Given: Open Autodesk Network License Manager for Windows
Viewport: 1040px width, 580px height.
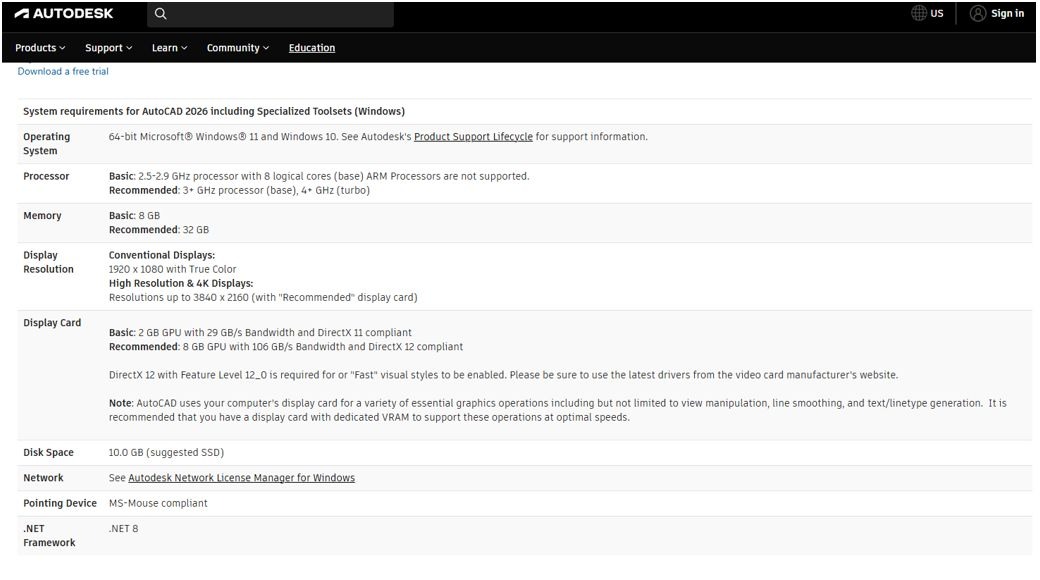Looking at the screenshot, I should (x=241, y=478).
